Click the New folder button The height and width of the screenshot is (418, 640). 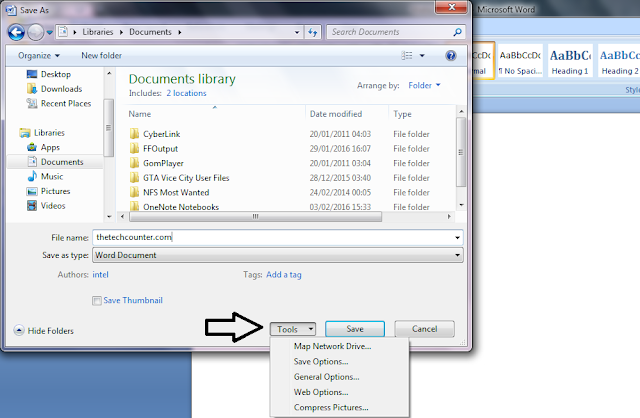(x=101, y=56)
